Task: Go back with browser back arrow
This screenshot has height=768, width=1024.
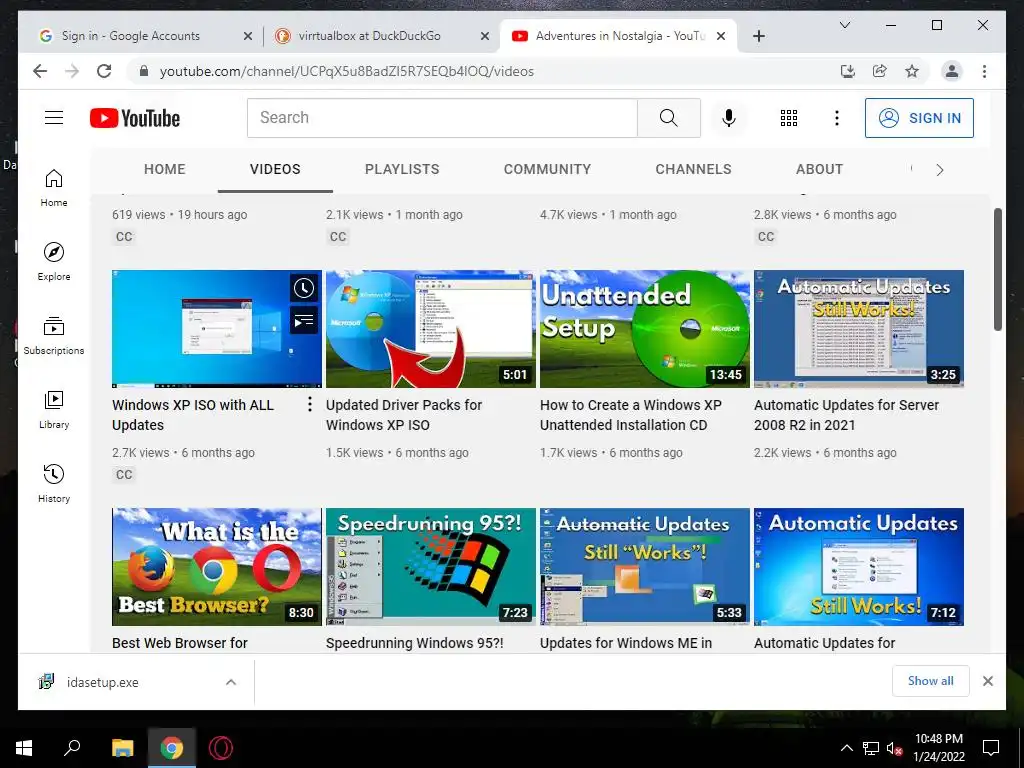Action: tap(40, 71)
